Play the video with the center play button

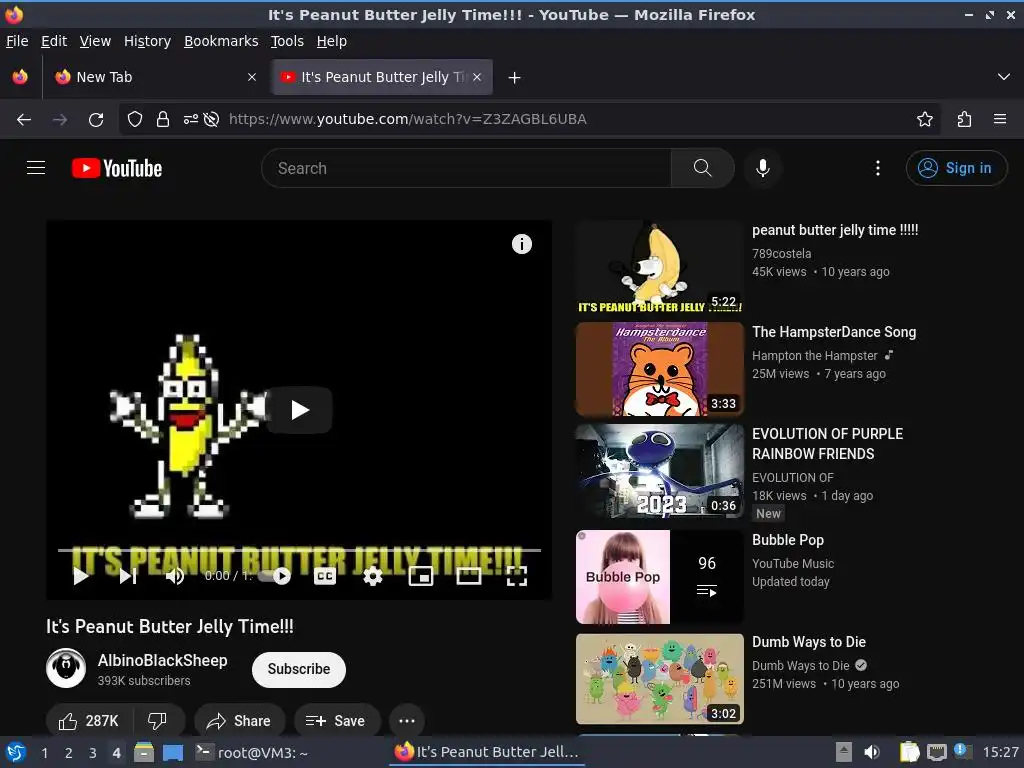point(300,410)
